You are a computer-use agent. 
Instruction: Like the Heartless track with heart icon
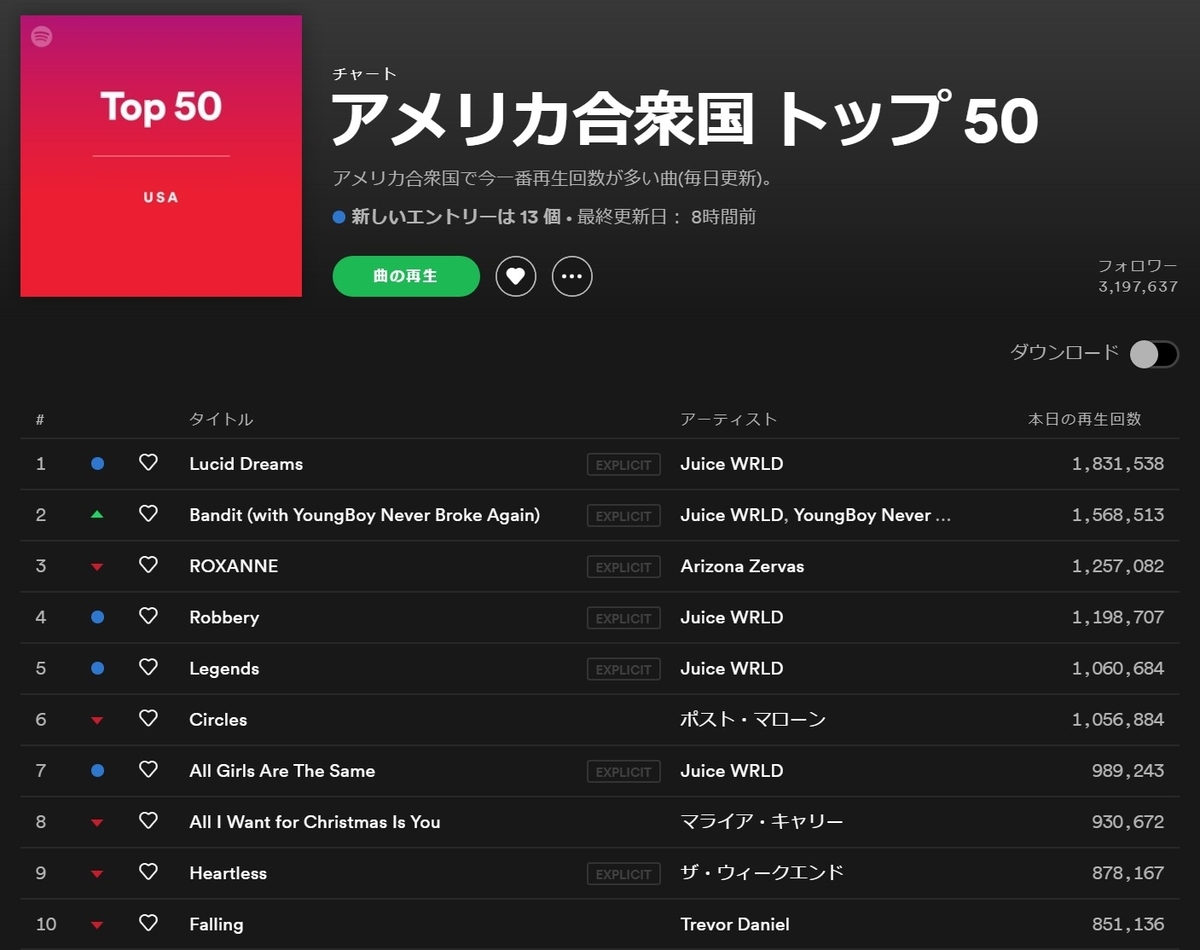148,873
